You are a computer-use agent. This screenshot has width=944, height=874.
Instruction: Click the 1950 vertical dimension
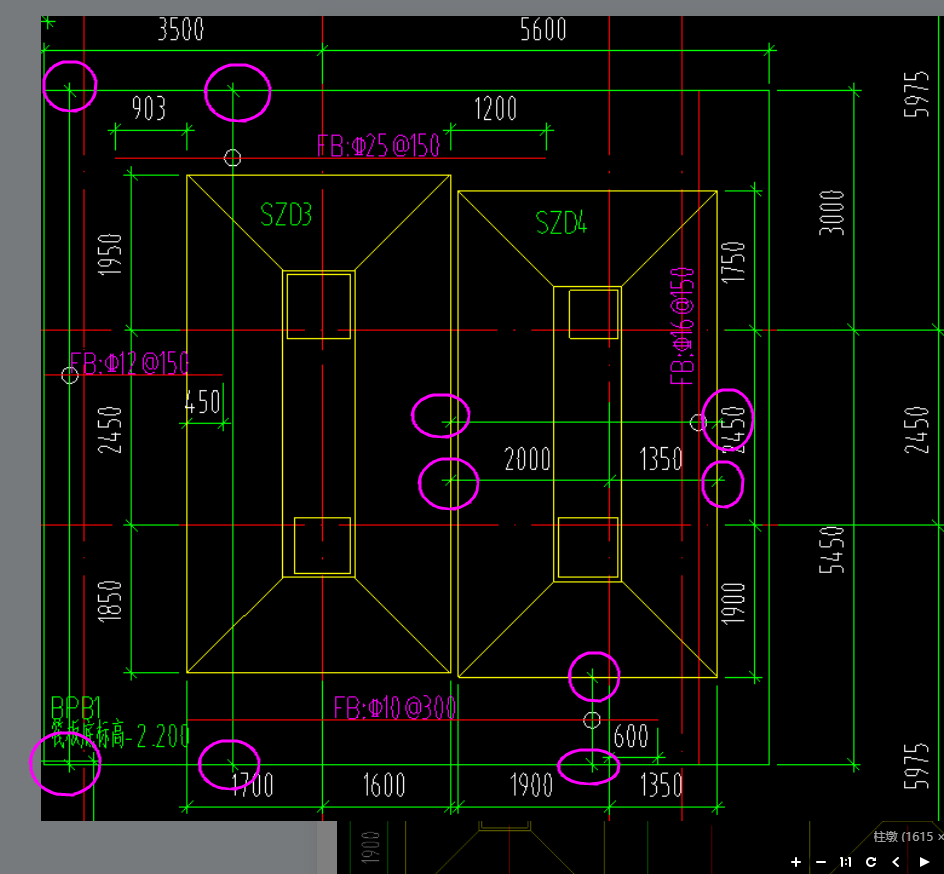click(x=110, y=255)
